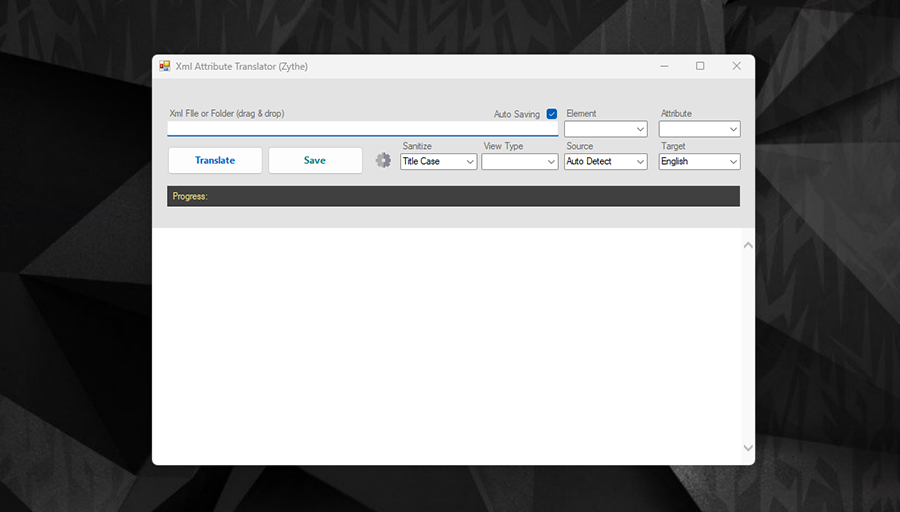Close the Xml Attribute Translator window
Viewport: 900px width, 512px height.
pyautogui.click(x=736, y=66)
